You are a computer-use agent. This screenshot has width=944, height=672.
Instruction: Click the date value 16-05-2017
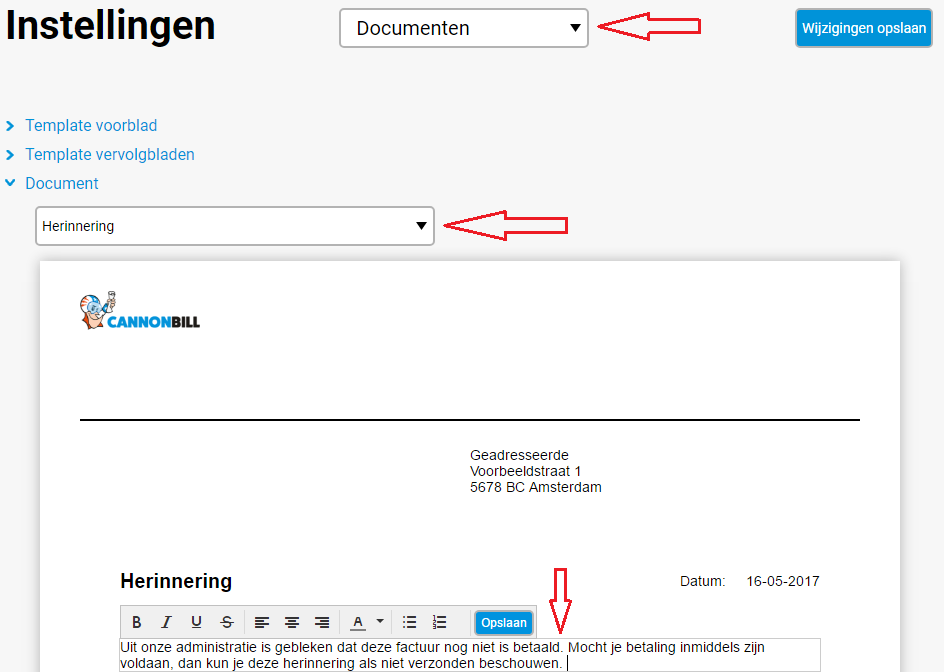(783, 581)
